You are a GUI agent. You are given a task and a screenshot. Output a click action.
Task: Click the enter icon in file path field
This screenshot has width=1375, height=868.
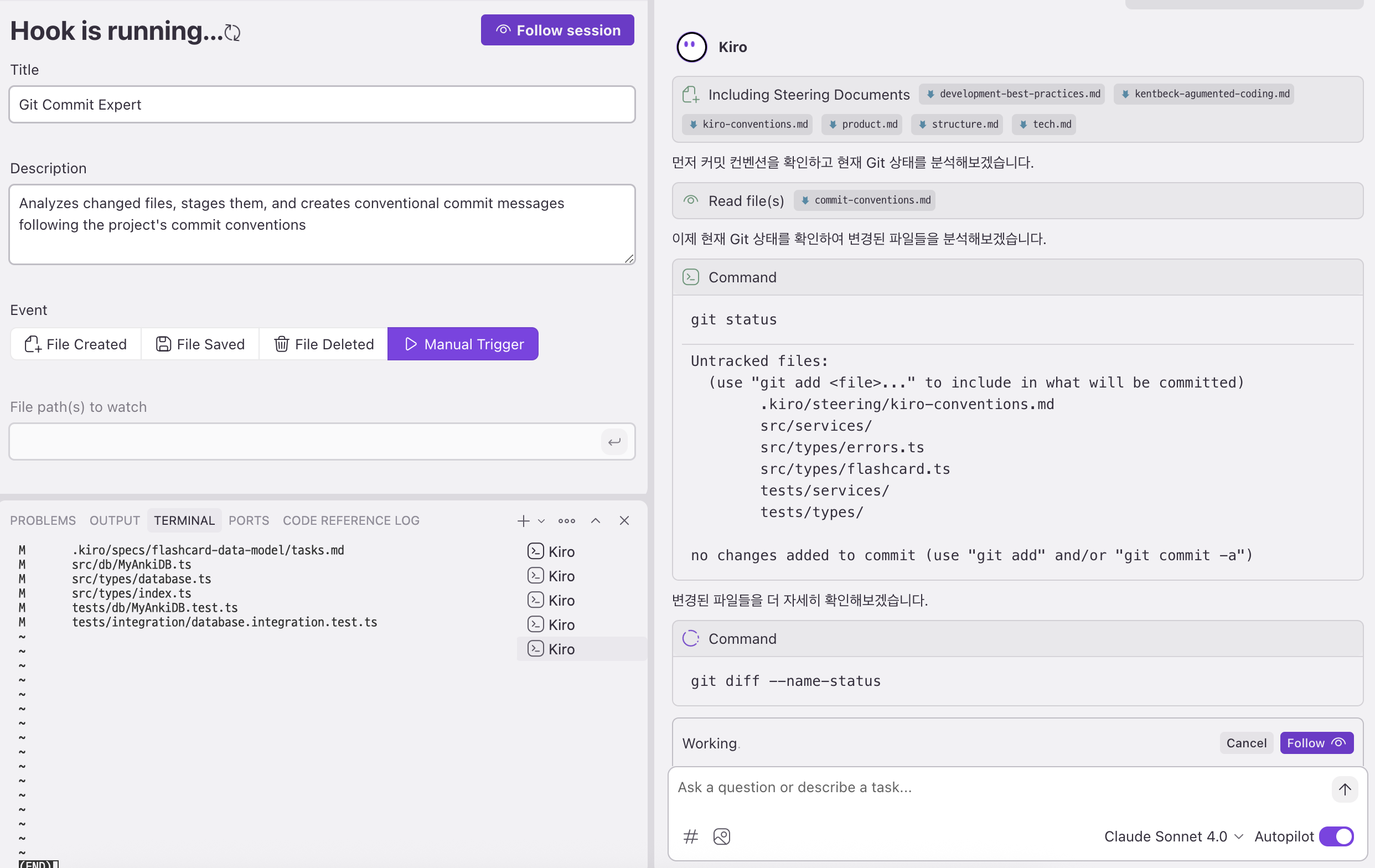[x=614, y=442]
